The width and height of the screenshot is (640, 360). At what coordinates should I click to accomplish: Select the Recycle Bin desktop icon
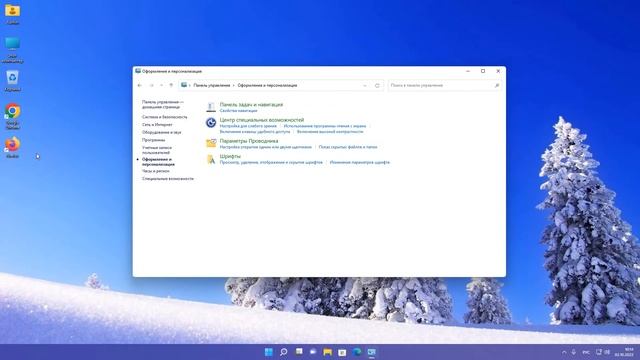12,81
